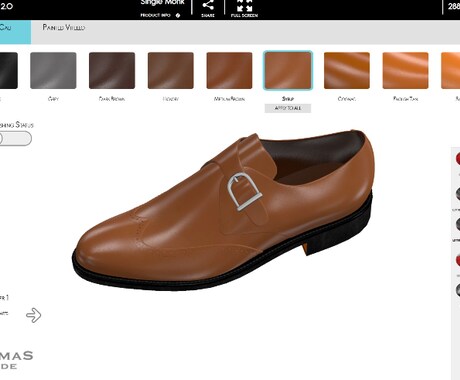This screenshot has width=460, height=380.
Task: Select the highlighted Syrup swatch
Action: coord(288,70)
